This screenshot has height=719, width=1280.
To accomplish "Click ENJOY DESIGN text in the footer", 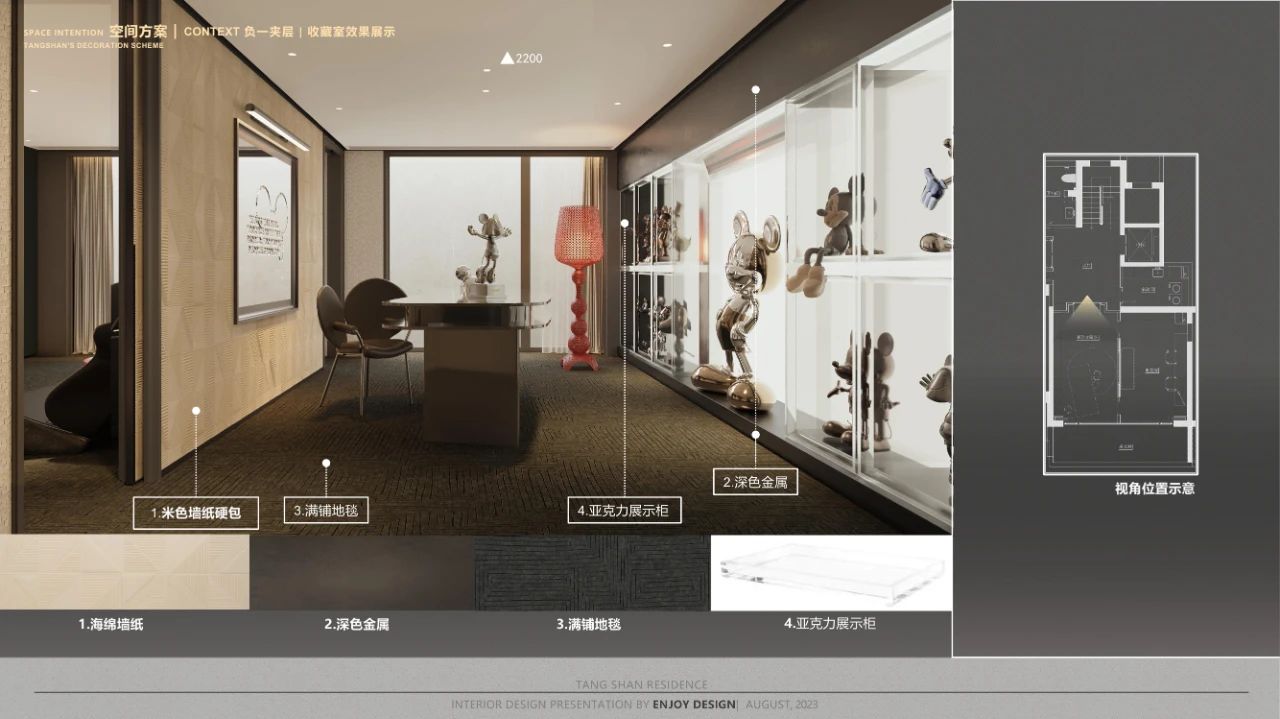I will point(693,705).
